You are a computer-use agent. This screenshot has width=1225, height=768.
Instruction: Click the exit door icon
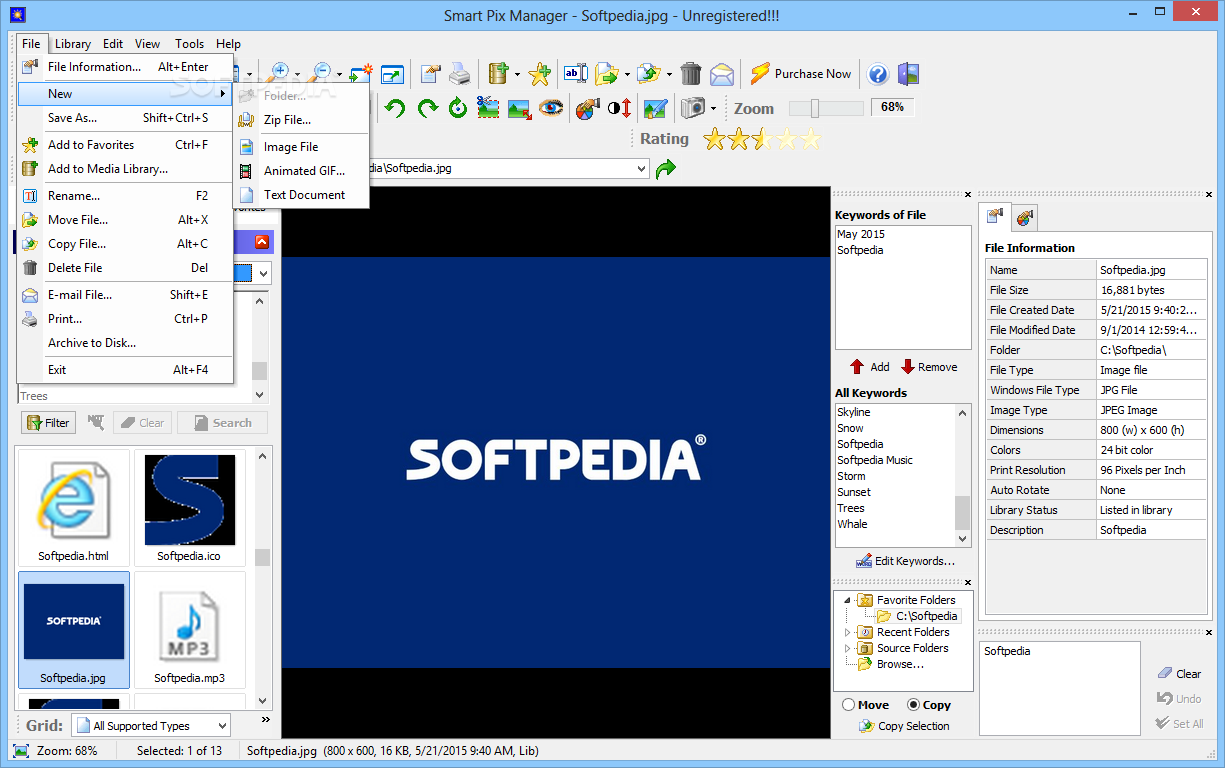[x=908, y=74]
